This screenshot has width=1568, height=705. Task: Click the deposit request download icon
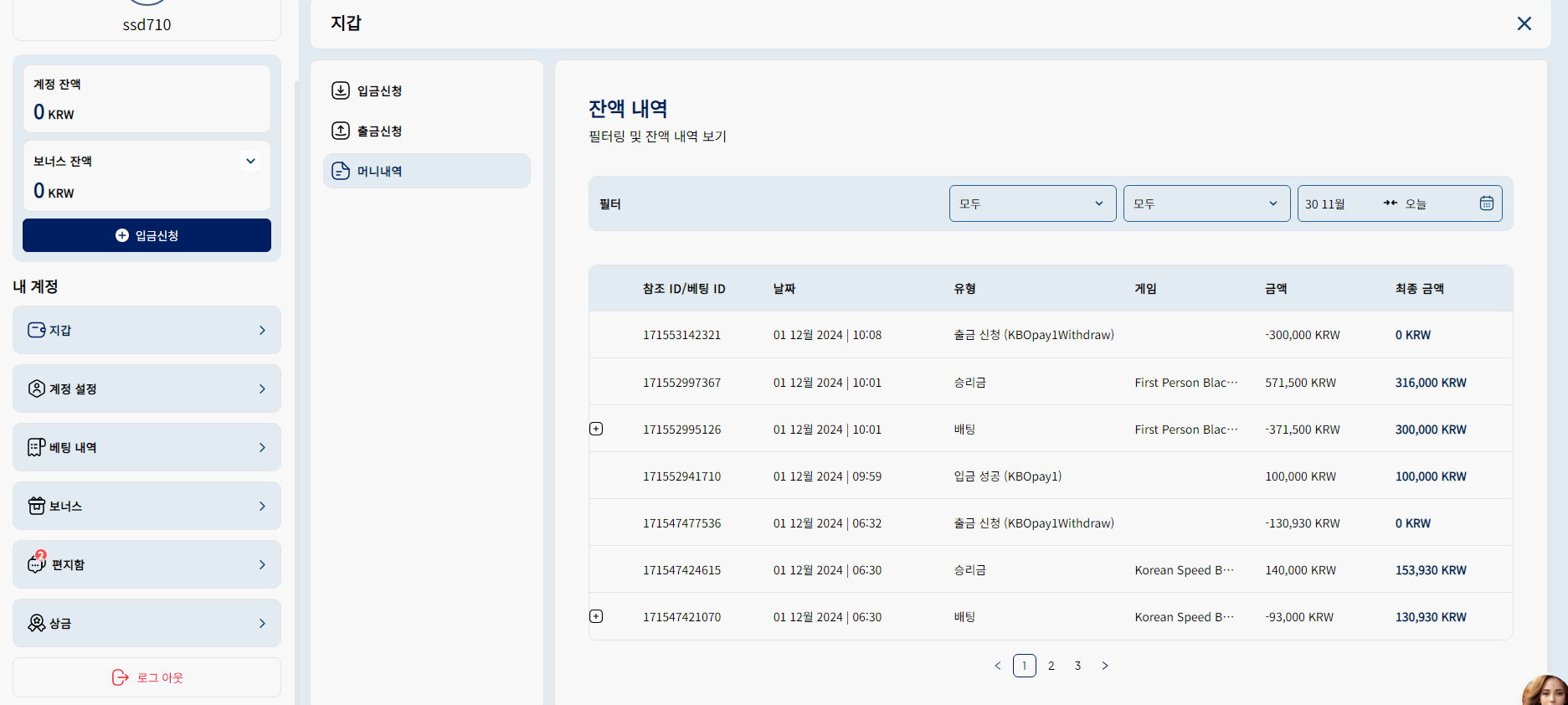[341, 90]
